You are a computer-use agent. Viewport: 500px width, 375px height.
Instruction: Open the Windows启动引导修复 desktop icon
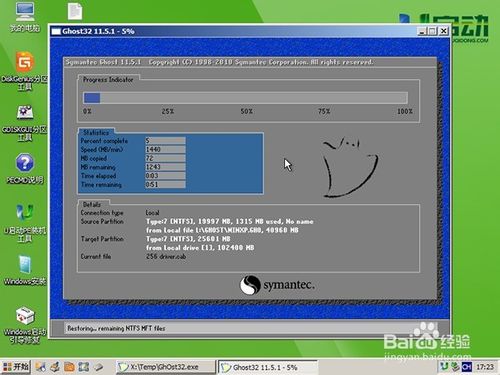coord(25,325)
